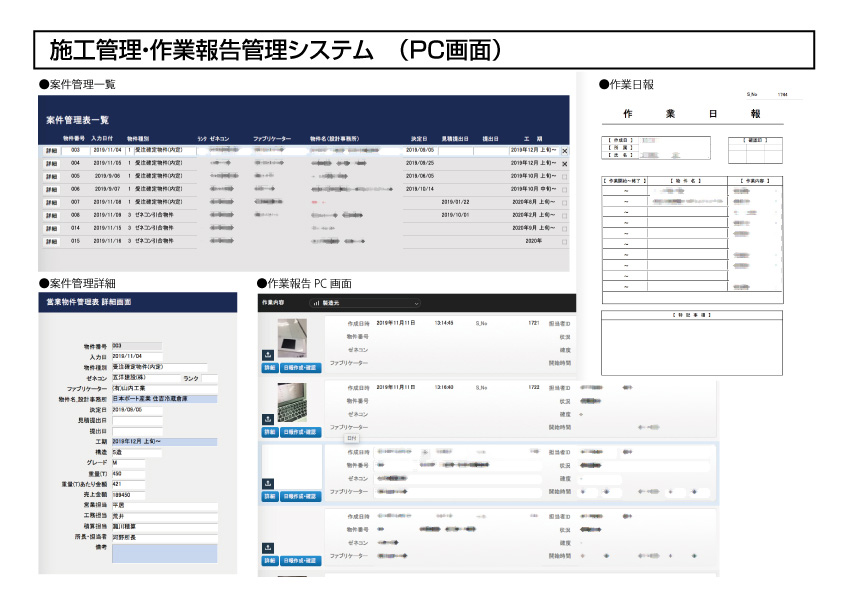Click the download icon on the second work report entry

[268, 417]
